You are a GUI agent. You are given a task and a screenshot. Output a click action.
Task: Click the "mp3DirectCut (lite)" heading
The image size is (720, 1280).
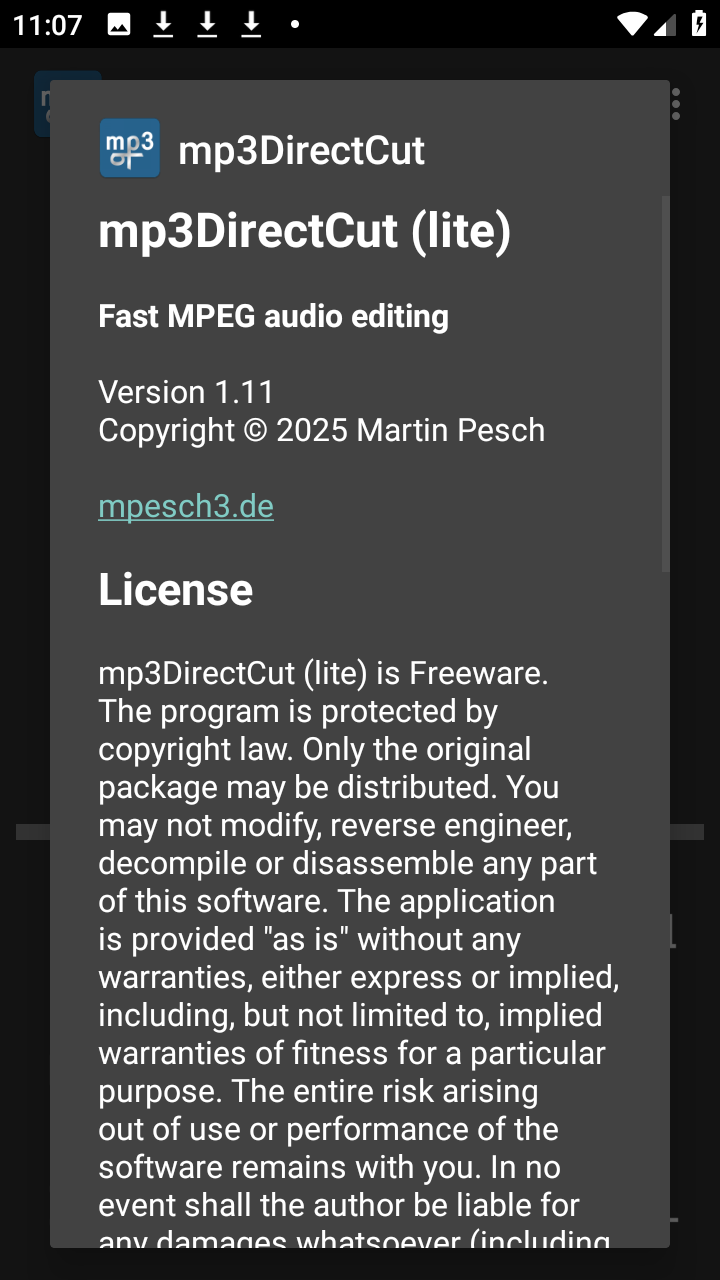click(x=305, y=231)
